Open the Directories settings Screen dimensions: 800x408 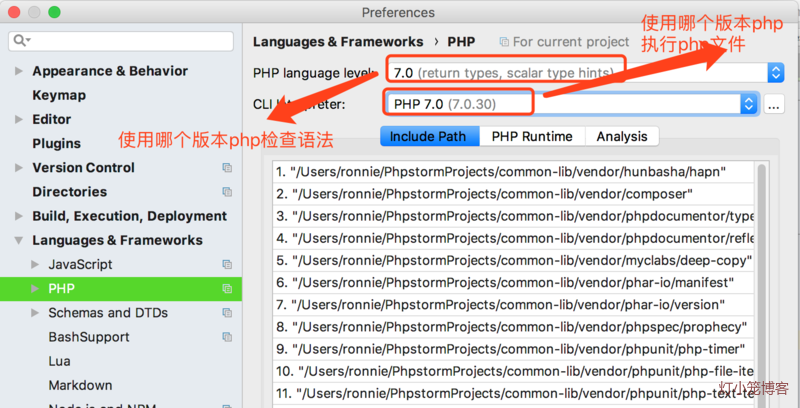coord(70,192)
